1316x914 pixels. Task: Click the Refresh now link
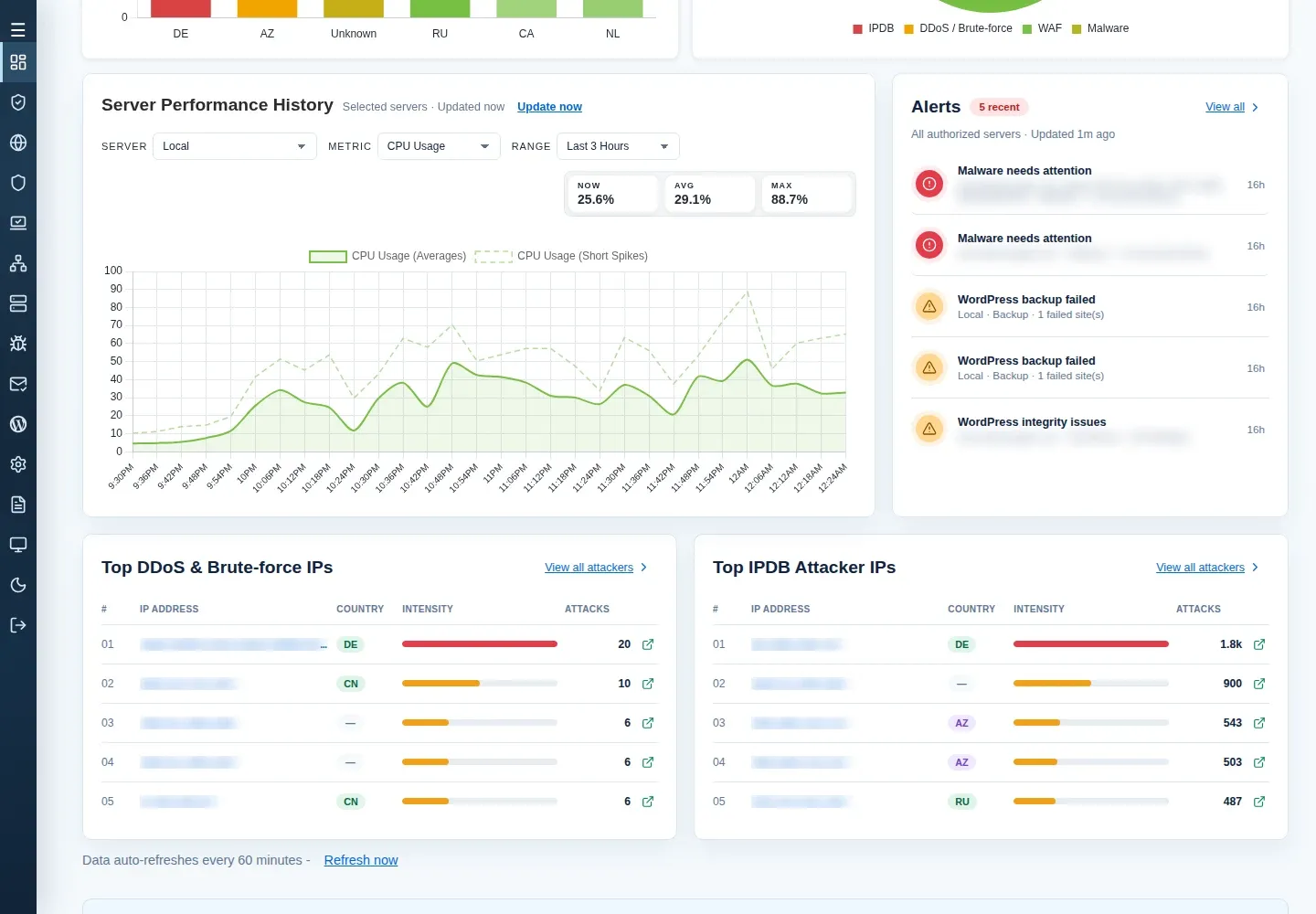361,860
